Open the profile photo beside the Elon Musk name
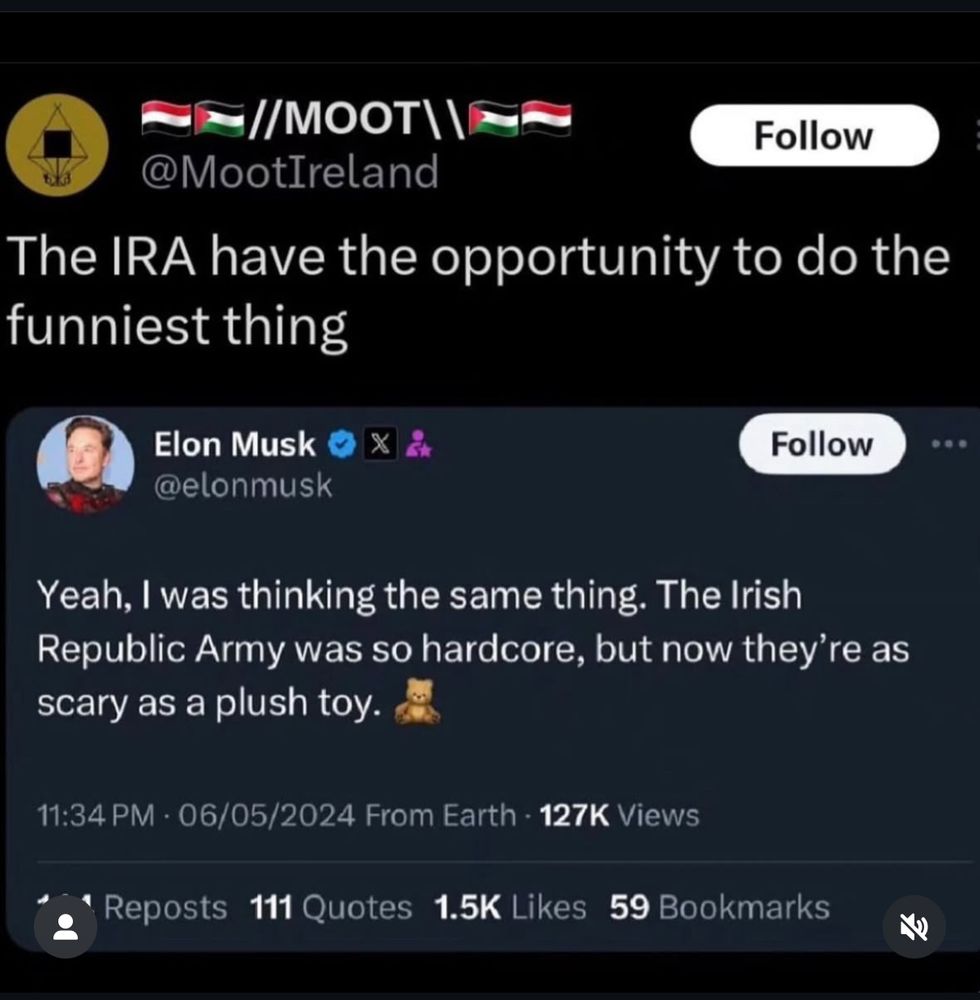The height and width of the screenshot is (1000, 980). [x=85, y=465]
